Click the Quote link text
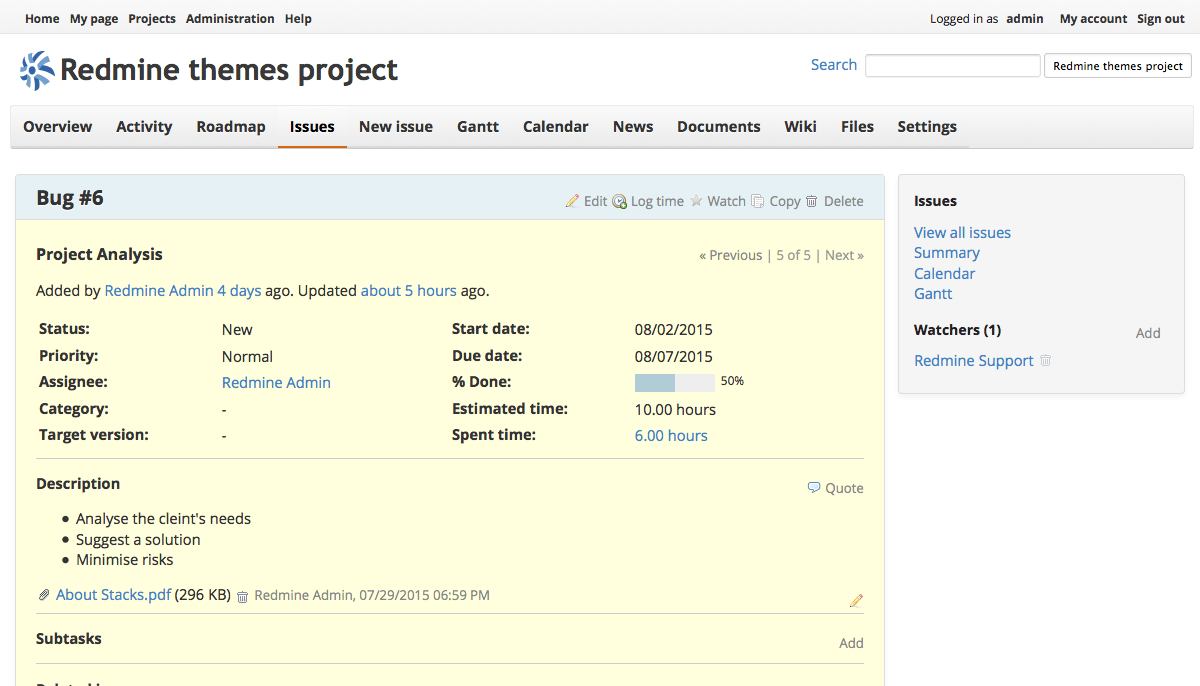The image size is (1200, 686). pos(844,488)
